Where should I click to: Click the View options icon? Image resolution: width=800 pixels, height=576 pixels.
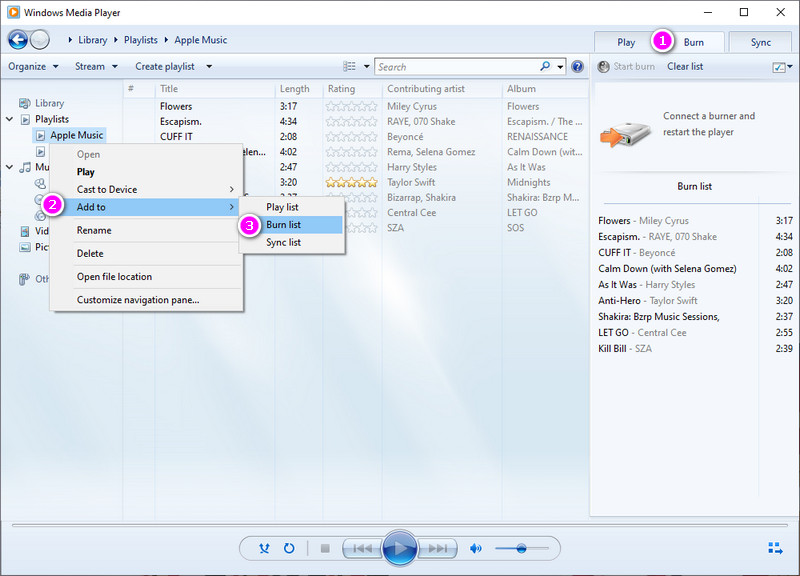point(349,66)
